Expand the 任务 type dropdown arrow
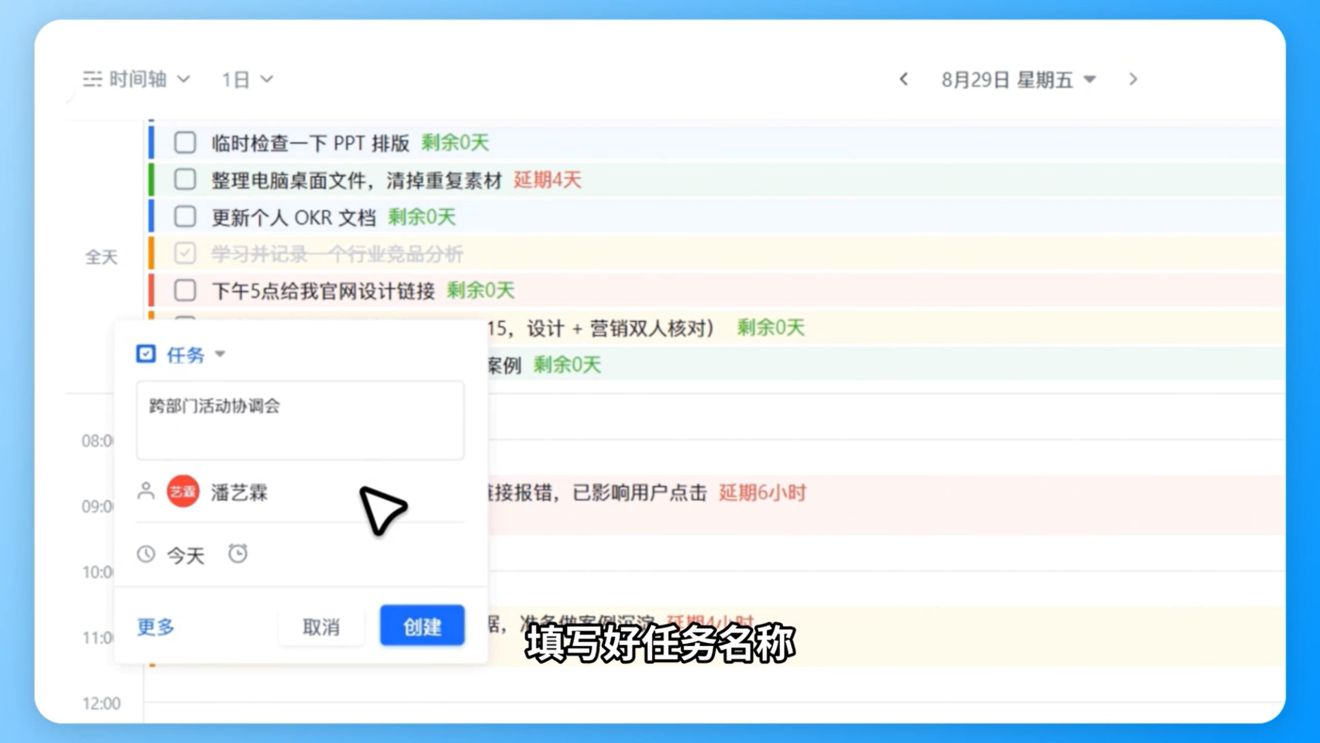 pyautogui.click(x=220, y=354)
